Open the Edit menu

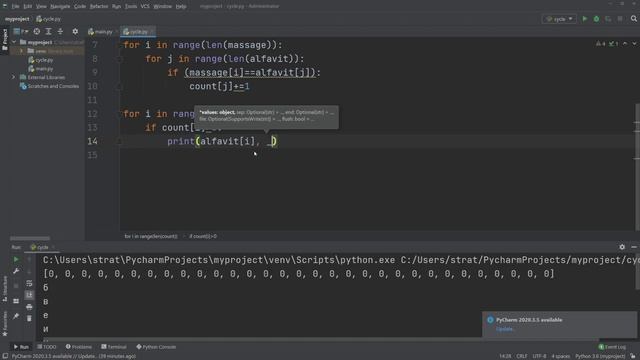click(27, 6)
